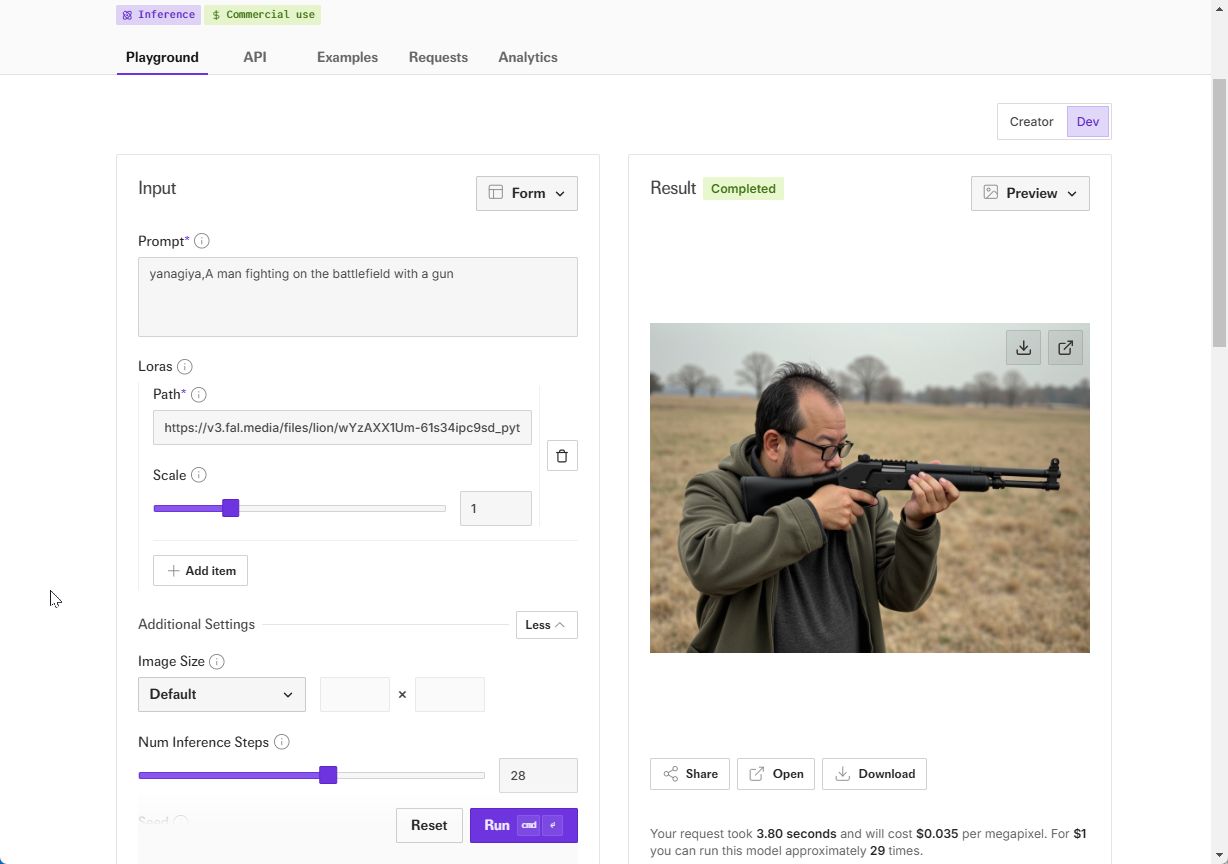1228x864 pixels.
Task: Switch to Dev mode
Action: [1088, 122]
